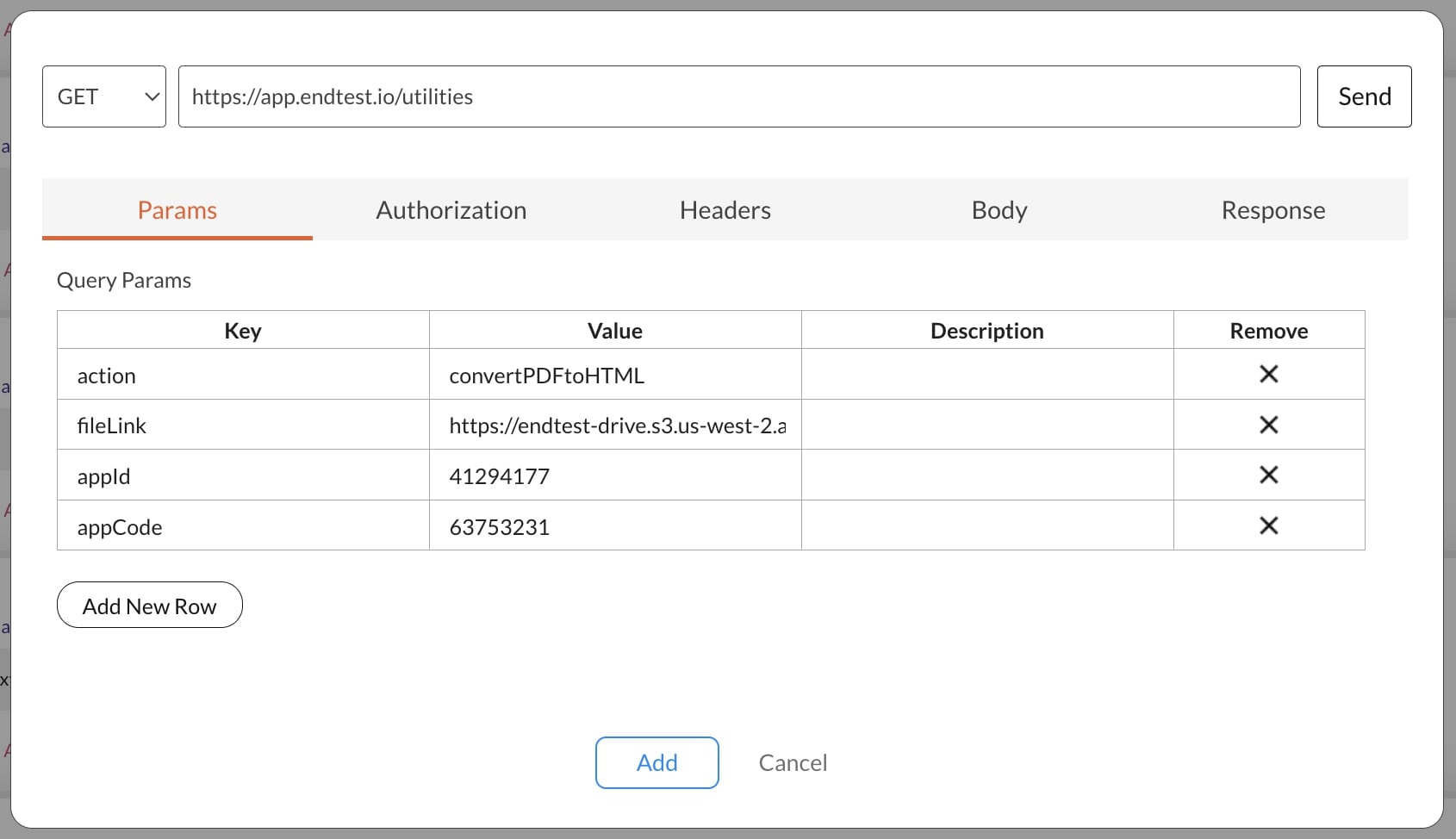View the Response tab
Screen dimensions: 1456x839
1272,209
